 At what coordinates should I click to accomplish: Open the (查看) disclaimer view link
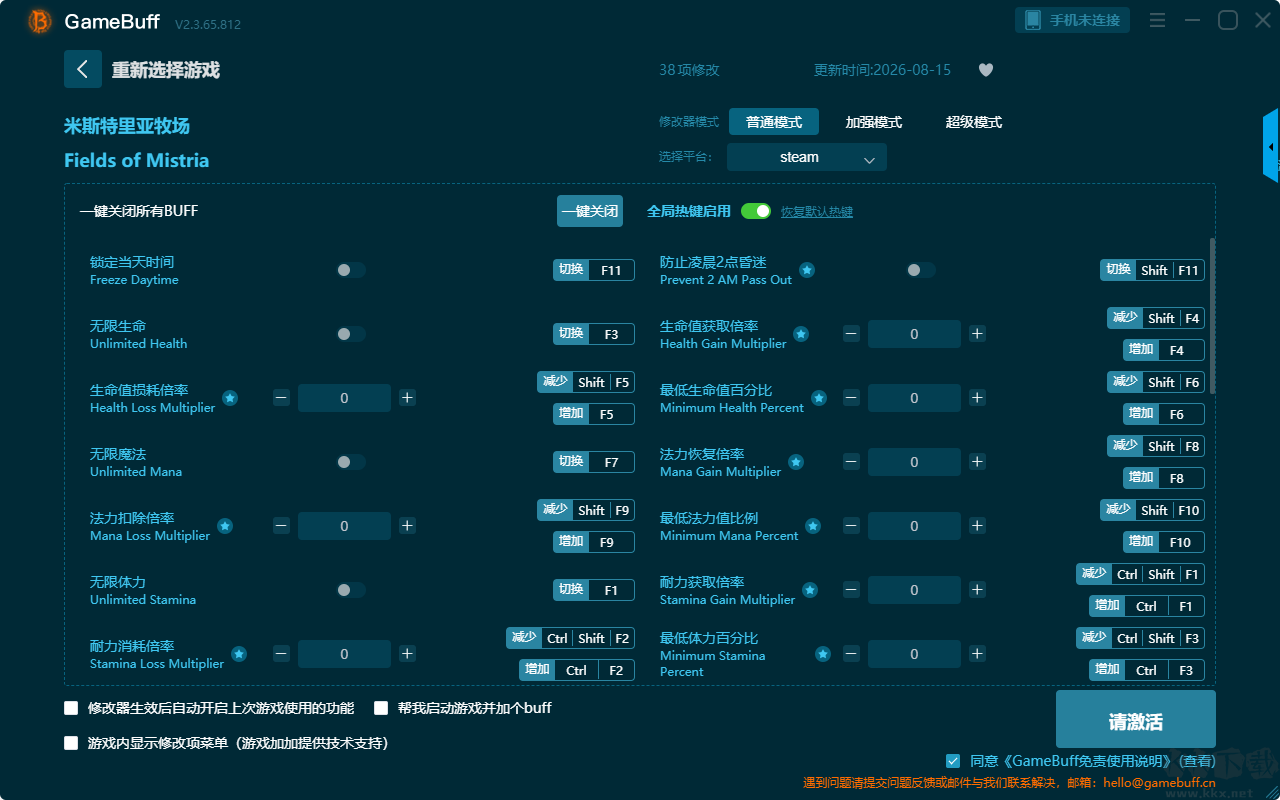point(1195,761)
